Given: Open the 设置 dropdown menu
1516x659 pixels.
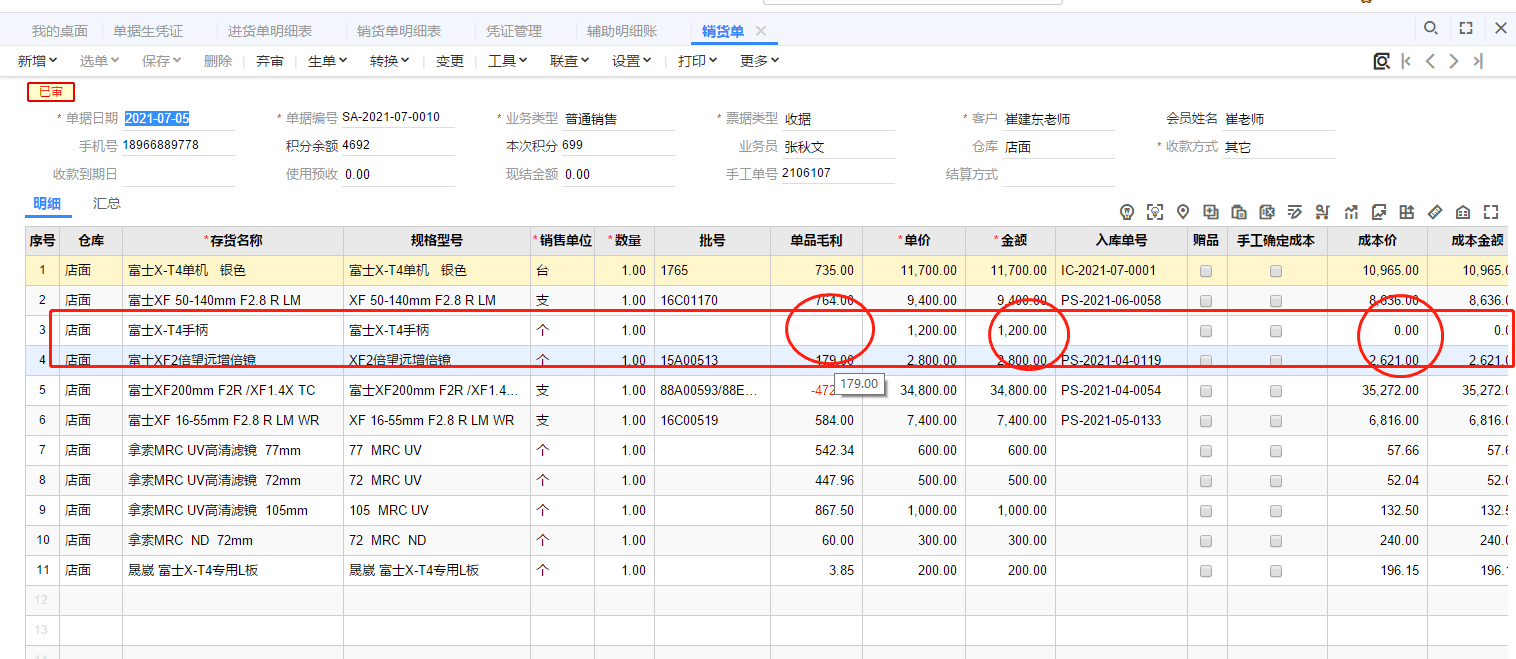Looking at the screenshot, I should (632, 61).
